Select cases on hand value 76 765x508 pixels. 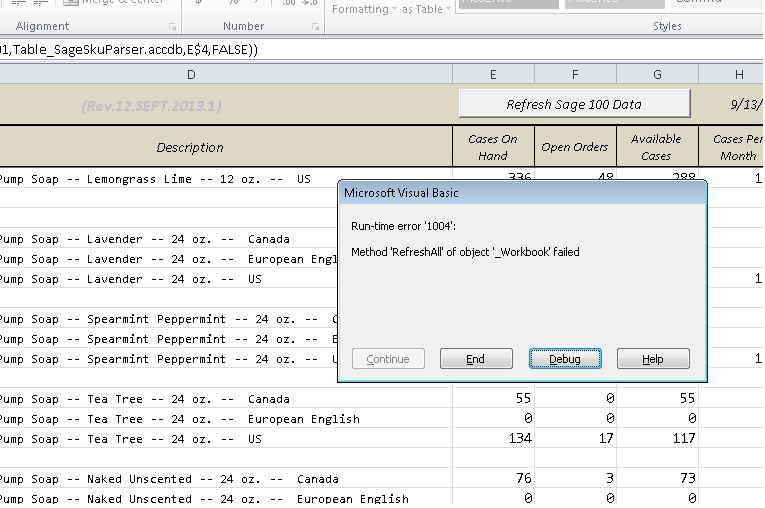pyautogui.click(x=493, y=478)
